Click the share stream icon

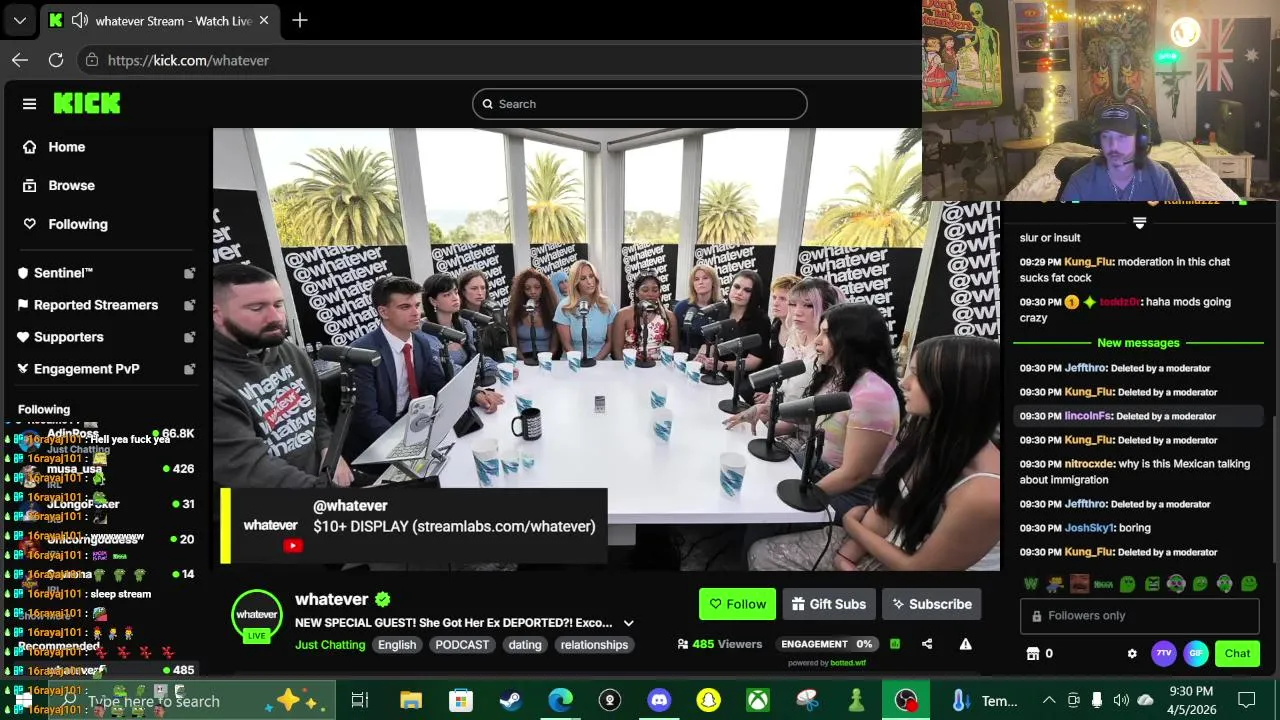click(x=927, y=644)
